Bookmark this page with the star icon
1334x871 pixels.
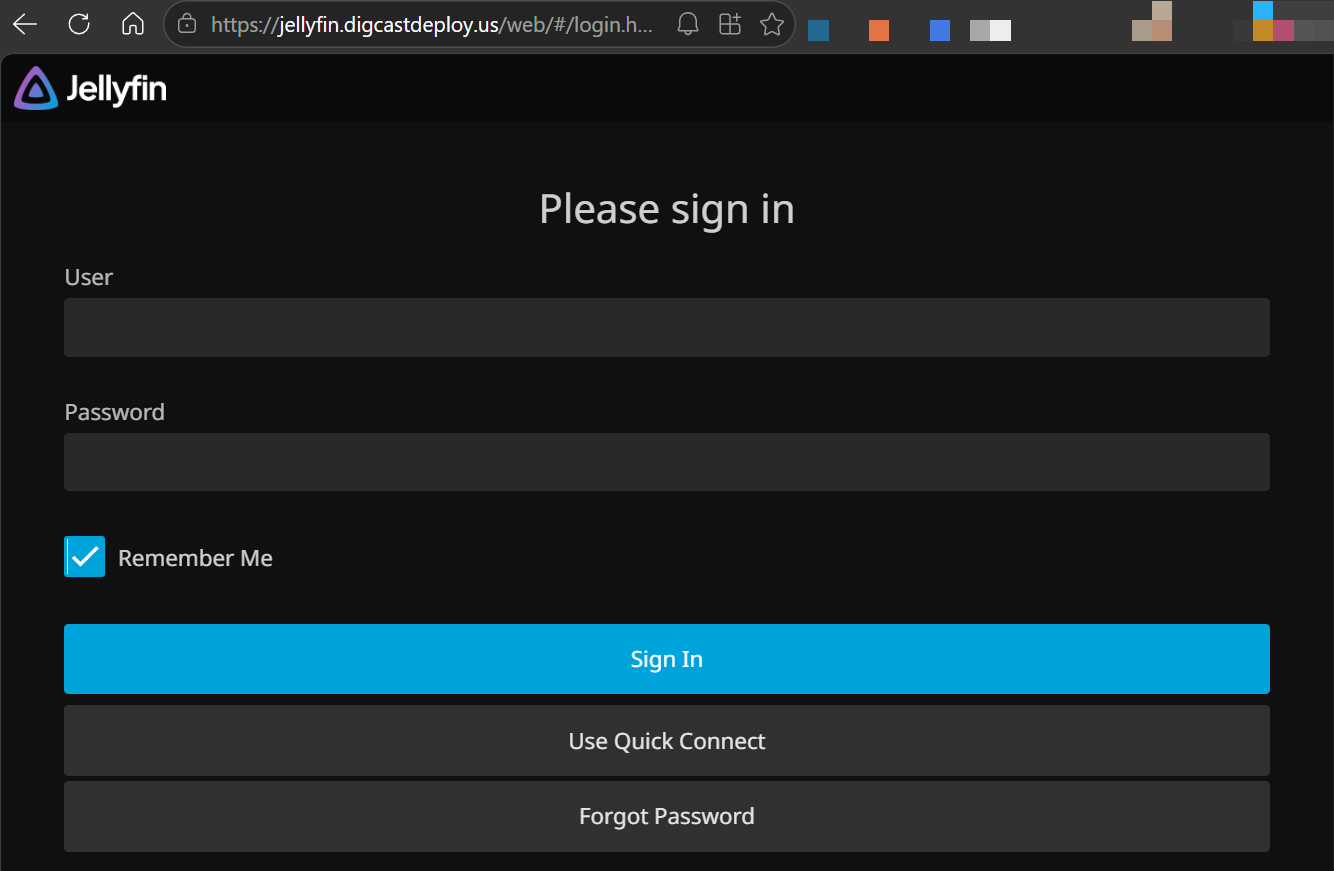click(772, 24)
